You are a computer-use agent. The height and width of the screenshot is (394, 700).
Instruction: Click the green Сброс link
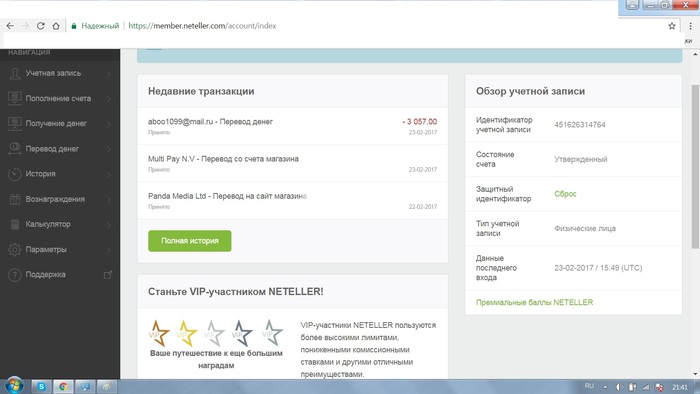(565, 194)
